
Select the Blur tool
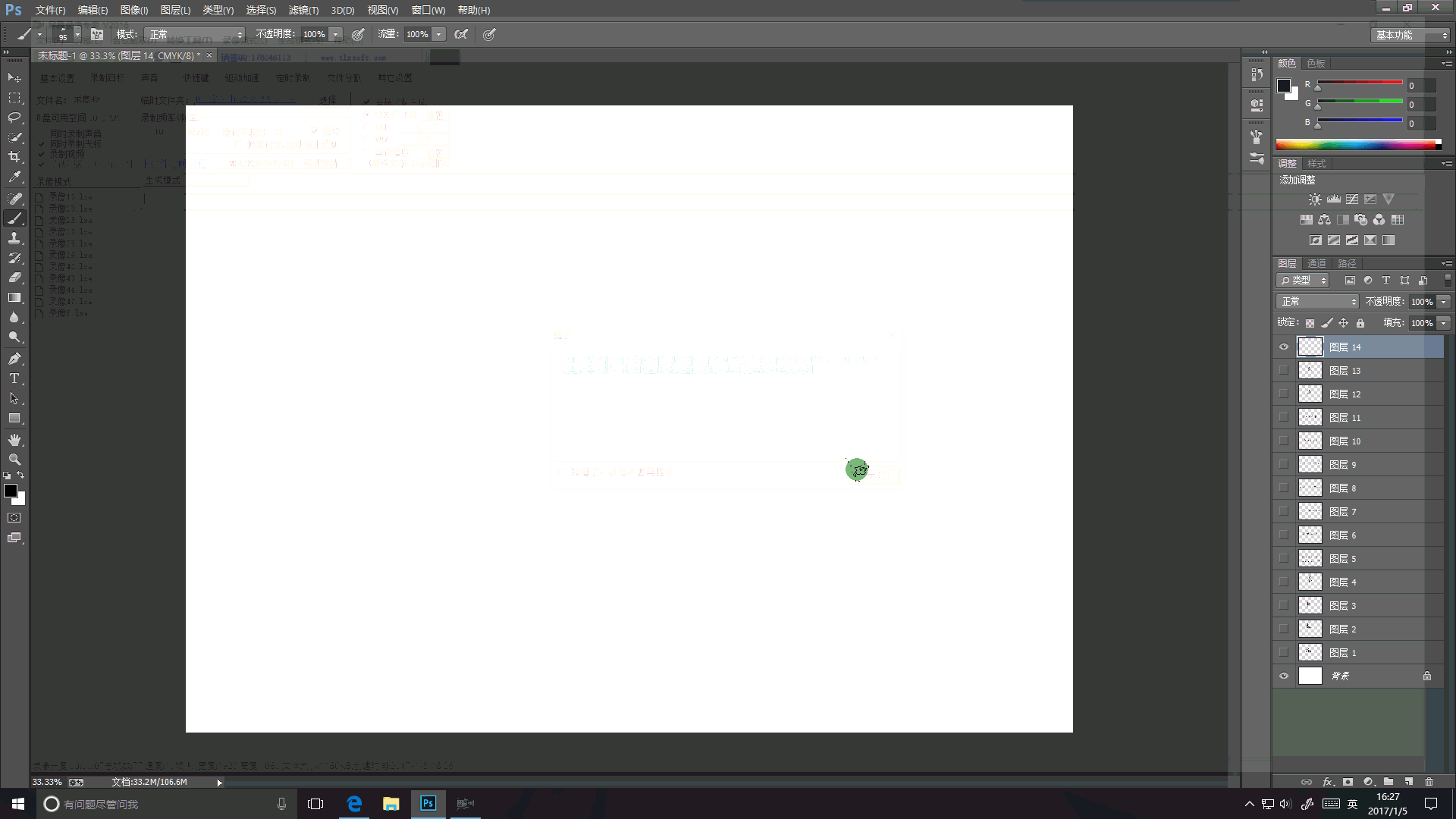coord(14,317)
